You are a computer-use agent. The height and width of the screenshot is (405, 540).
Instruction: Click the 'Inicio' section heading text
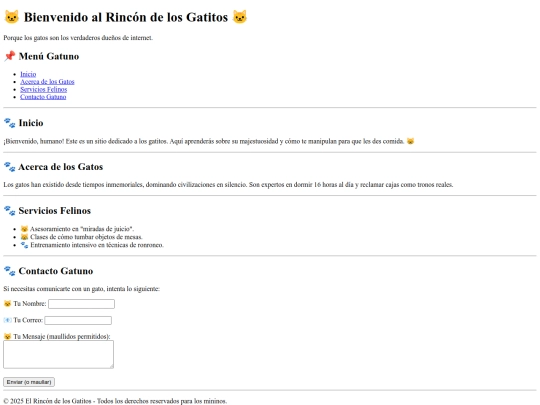tap(31, 123)
